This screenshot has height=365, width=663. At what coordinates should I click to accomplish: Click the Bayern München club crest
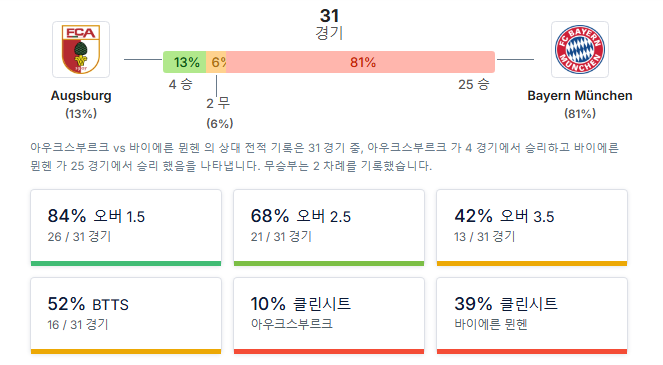tap(580, 49)
